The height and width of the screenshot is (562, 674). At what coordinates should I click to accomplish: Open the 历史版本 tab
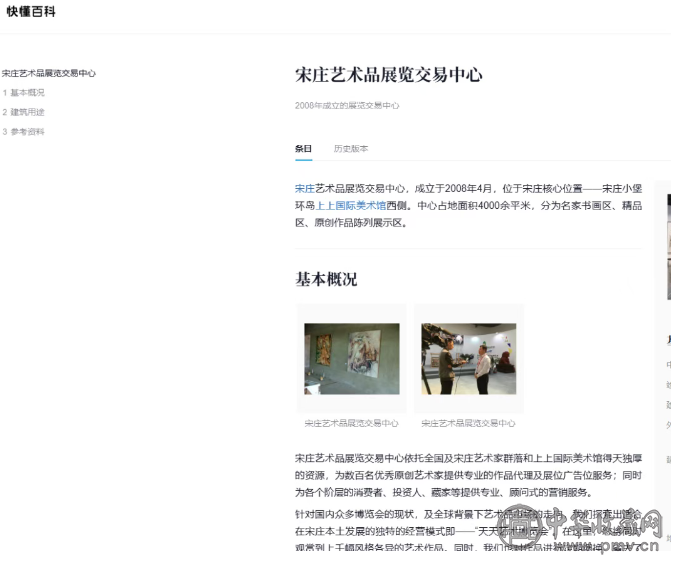point(351,149)
